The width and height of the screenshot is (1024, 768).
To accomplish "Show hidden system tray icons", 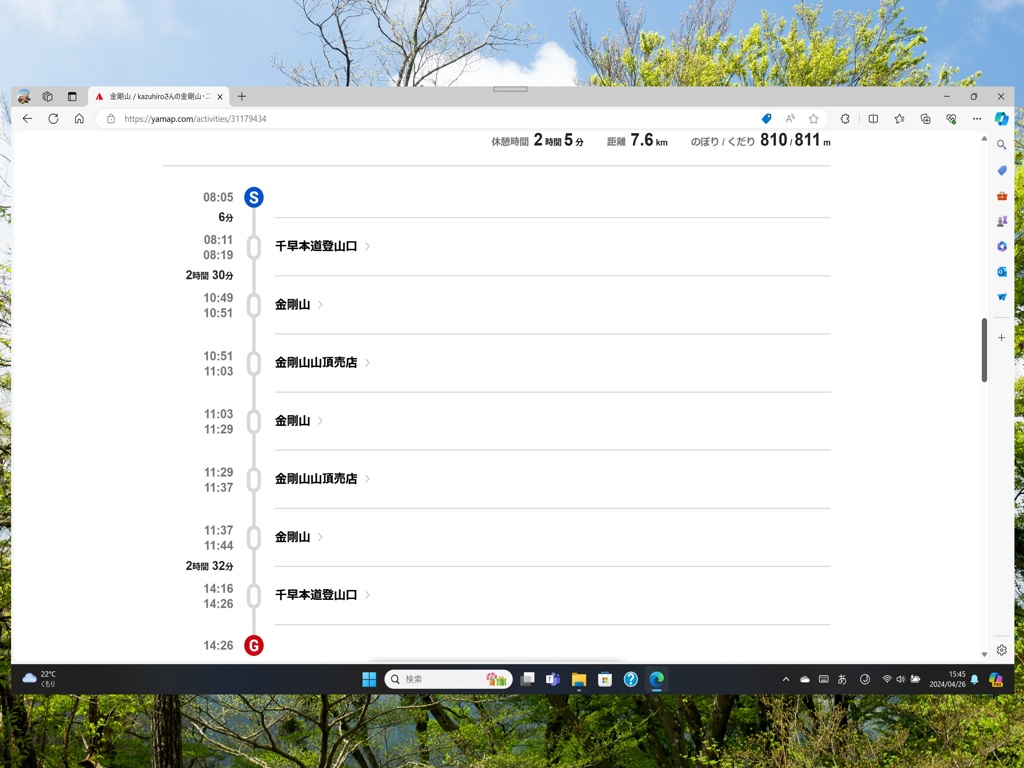I will (x=786, y=679).
